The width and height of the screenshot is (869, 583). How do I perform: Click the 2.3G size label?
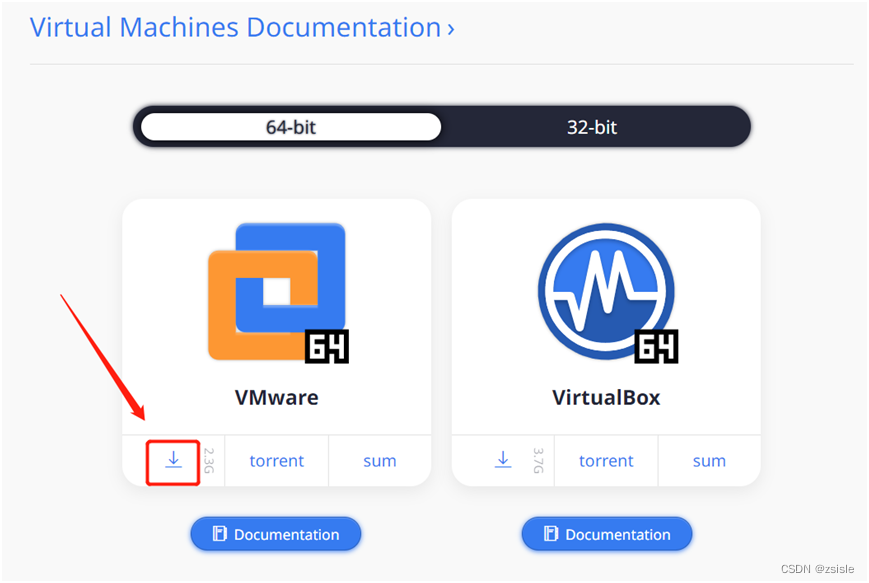tap(208, 461)
